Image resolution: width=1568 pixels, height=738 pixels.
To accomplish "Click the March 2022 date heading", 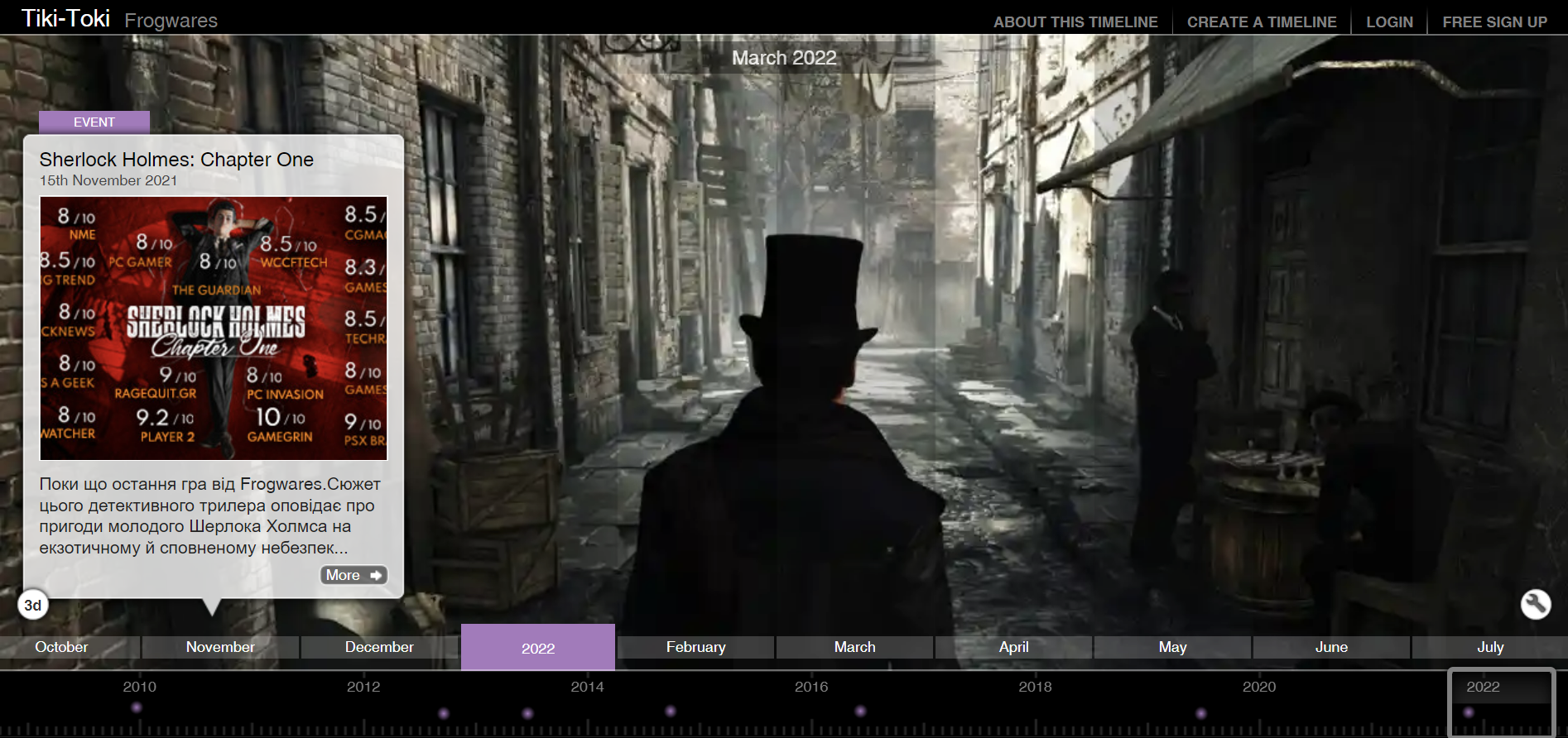I will coord(784,58).
